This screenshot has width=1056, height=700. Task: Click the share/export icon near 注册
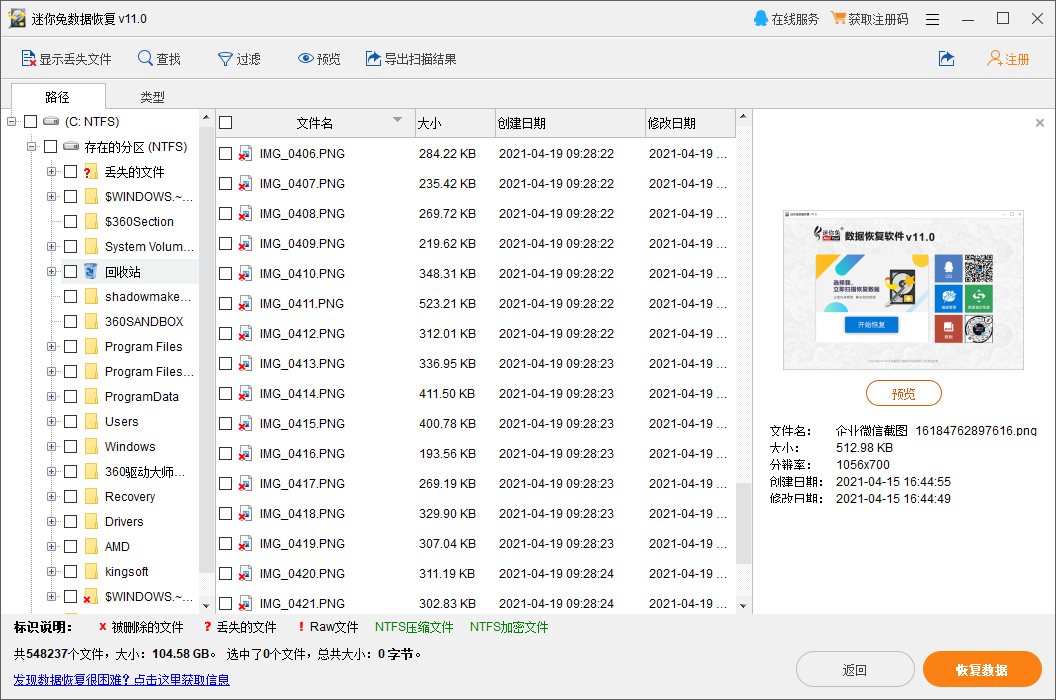tap(946, 58)
